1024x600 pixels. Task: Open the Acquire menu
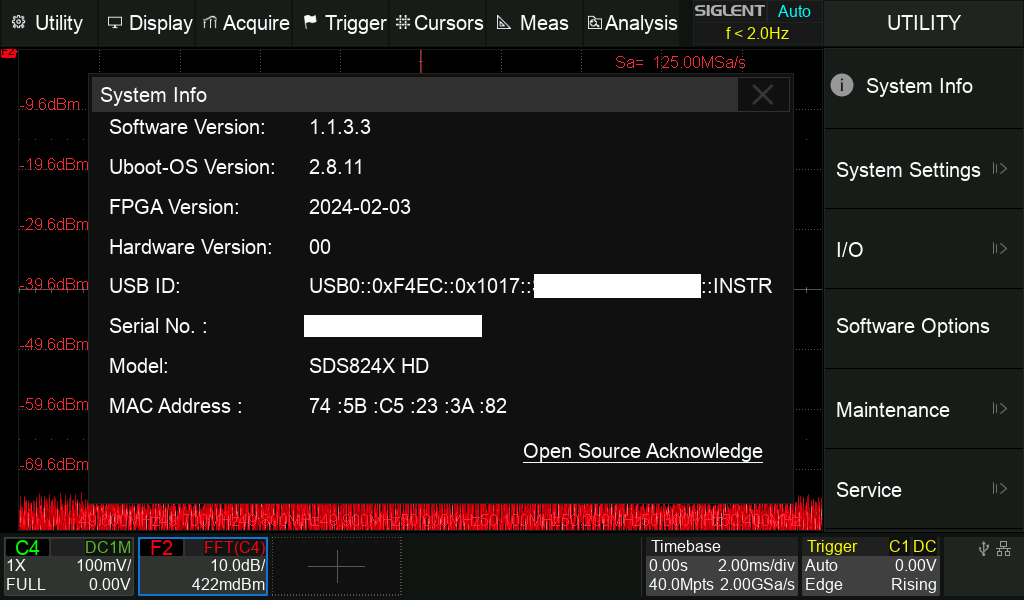click(x=246, y=23)
